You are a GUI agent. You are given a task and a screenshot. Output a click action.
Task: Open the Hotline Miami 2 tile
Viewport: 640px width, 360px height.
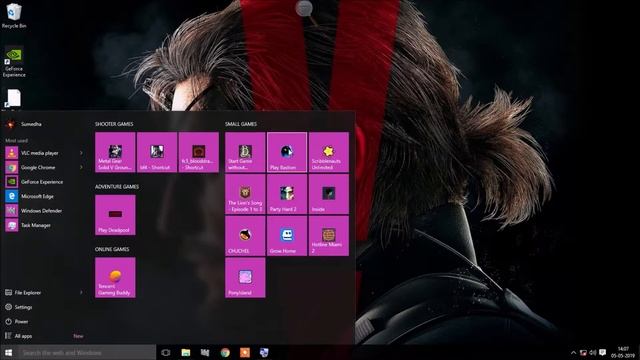329,236
